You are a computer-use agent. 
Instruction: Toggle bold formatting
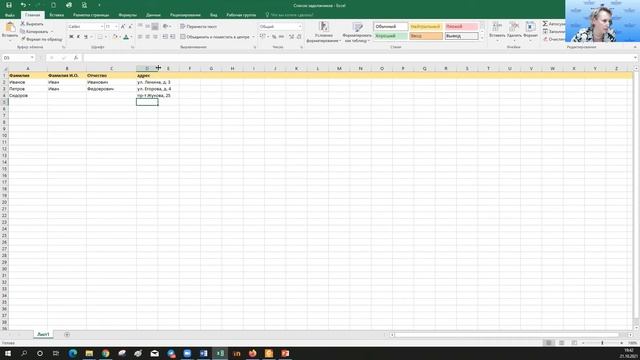point(71,37)
